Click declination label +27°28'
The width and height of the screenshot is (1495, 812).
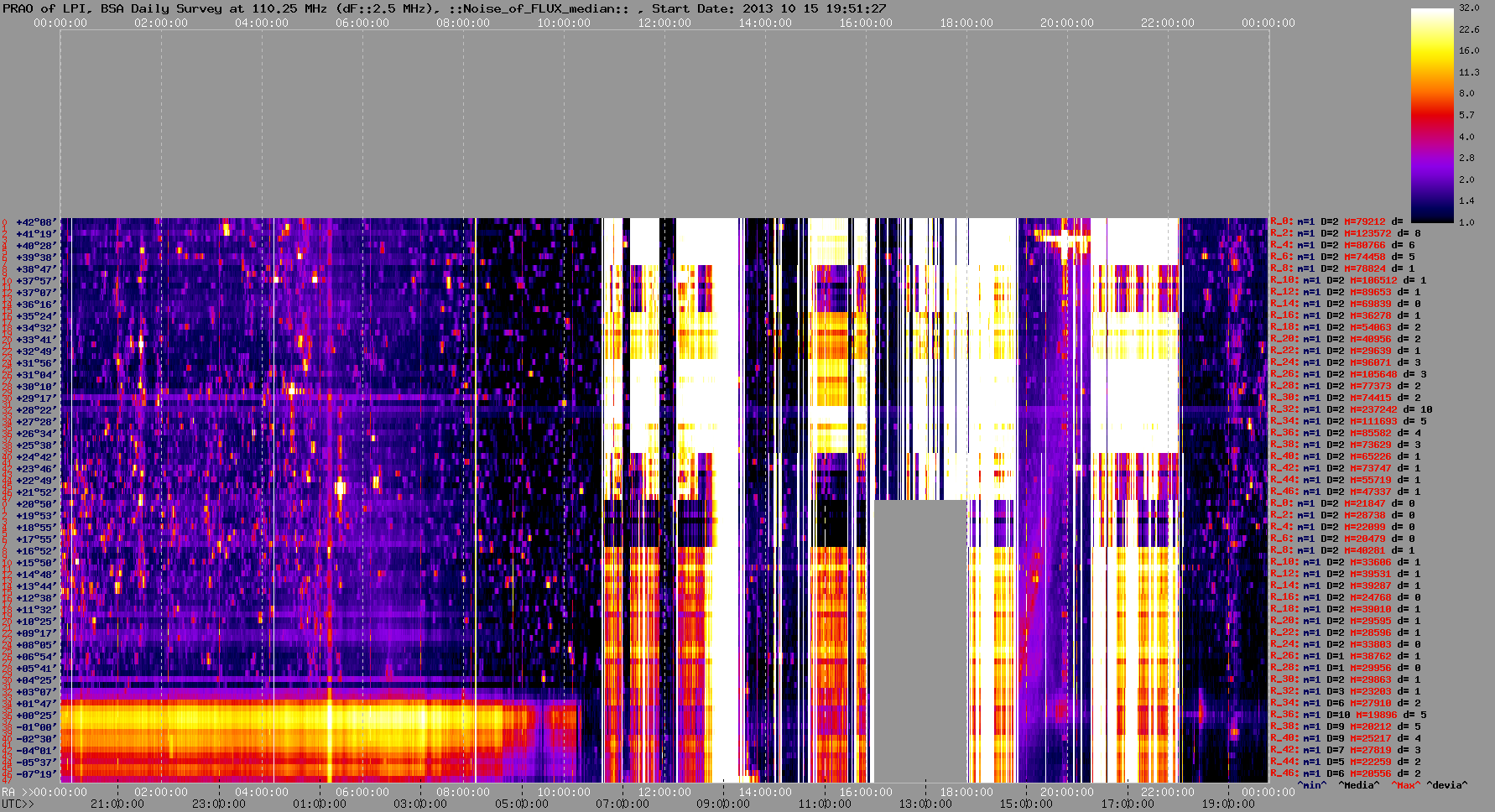36,422
